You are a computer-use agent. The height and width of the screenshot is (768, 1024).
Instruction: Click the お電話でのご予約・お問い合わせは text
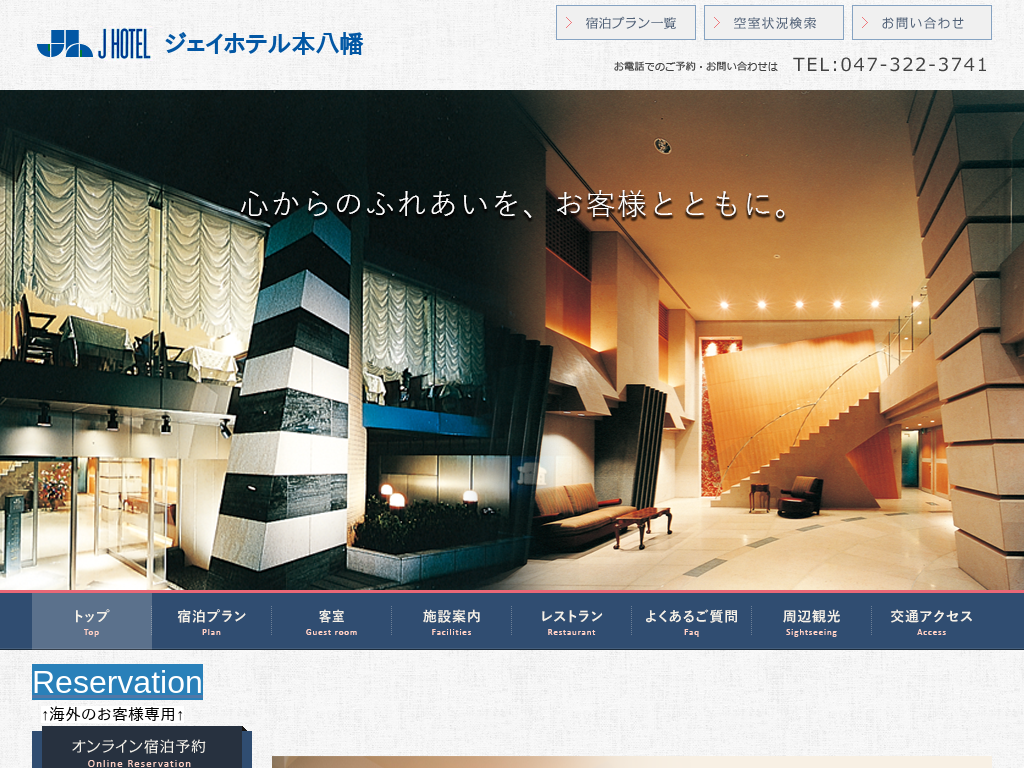(696, 67)
